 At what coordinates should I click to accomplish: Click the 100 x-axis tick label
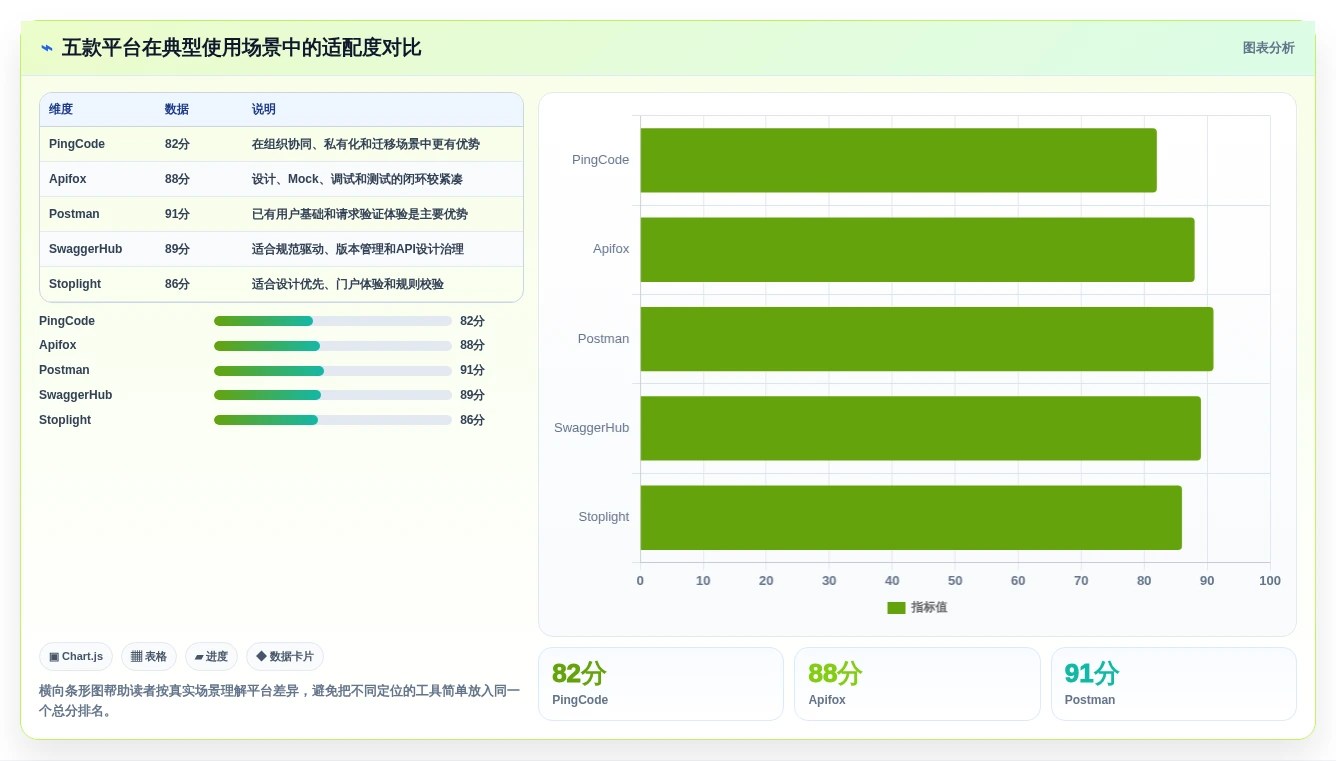[1270, 581]
